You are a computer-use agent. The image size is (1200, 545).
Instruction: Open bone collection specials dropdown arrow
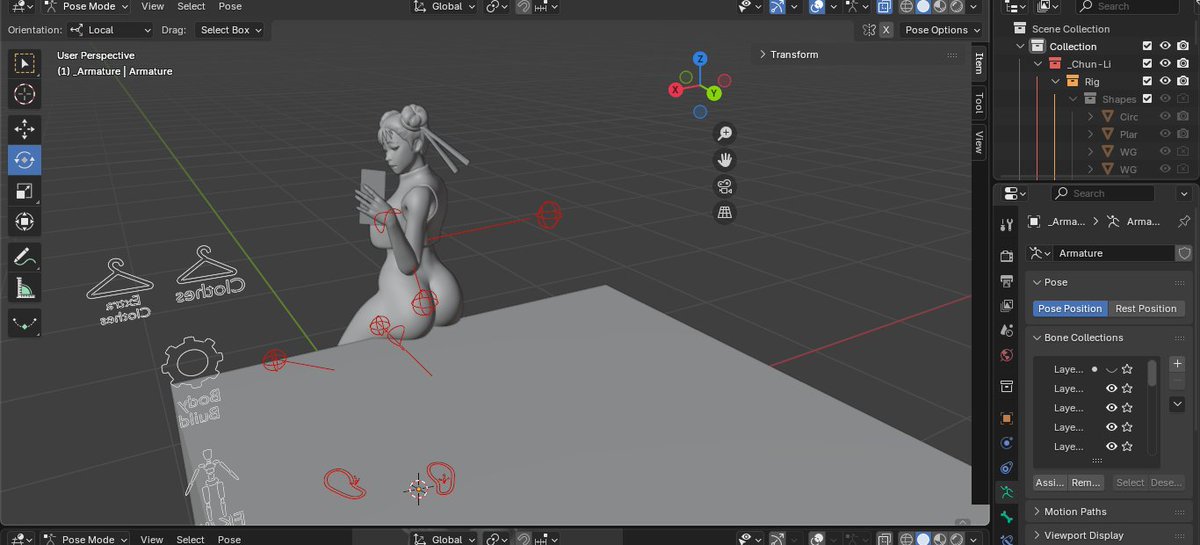1177,404
